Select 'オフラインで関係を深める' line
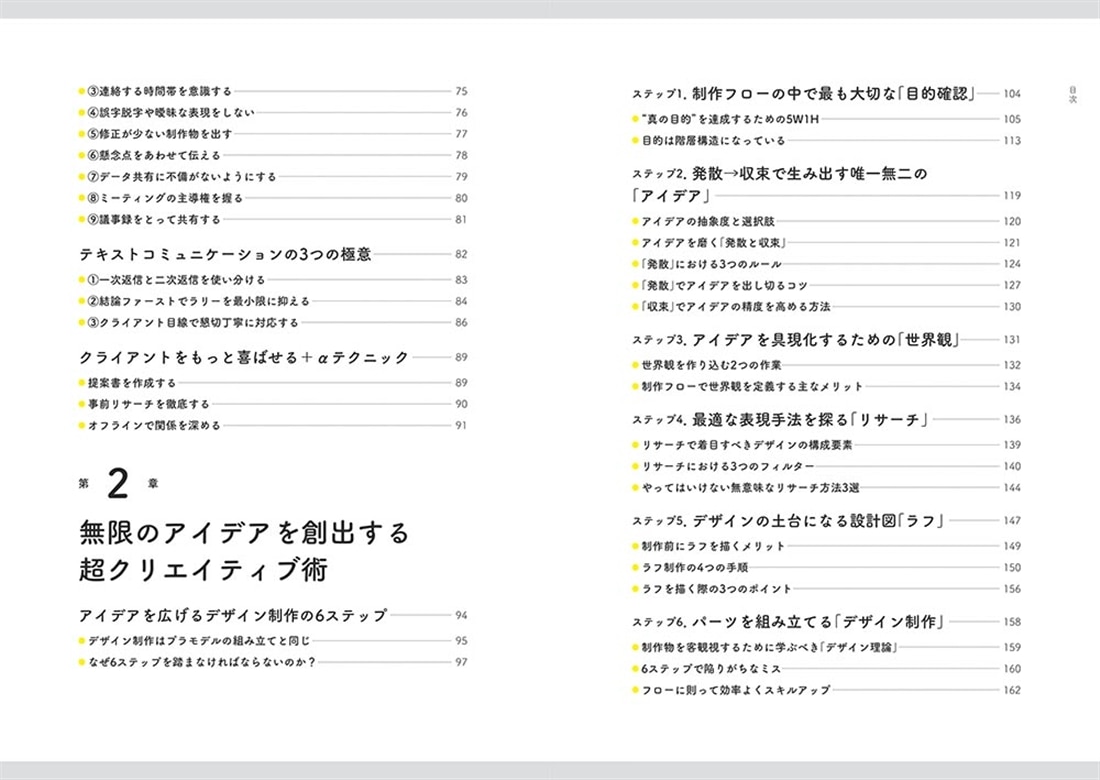The image size is (1100, 780). 154,425
